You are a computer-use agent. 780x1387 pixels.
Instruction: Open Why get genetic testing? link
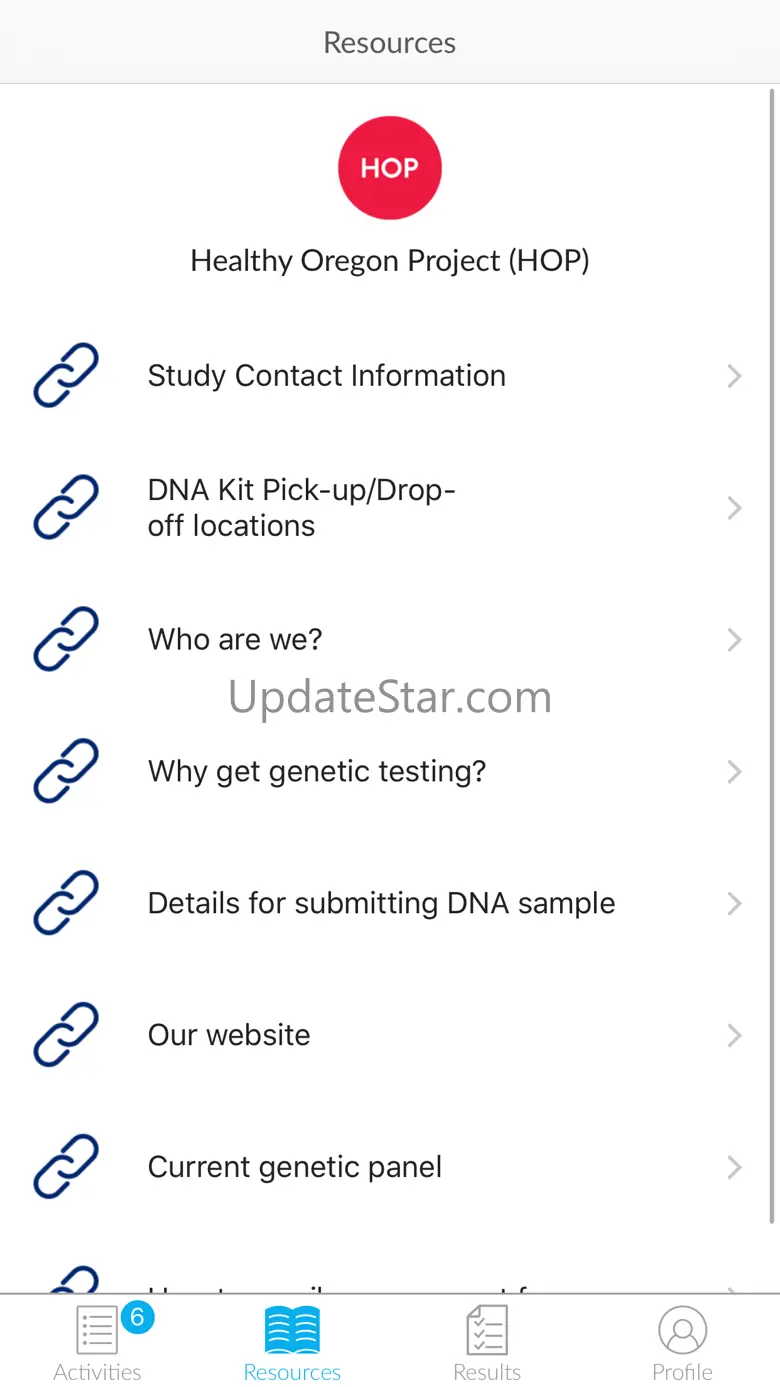coord(317,771)
